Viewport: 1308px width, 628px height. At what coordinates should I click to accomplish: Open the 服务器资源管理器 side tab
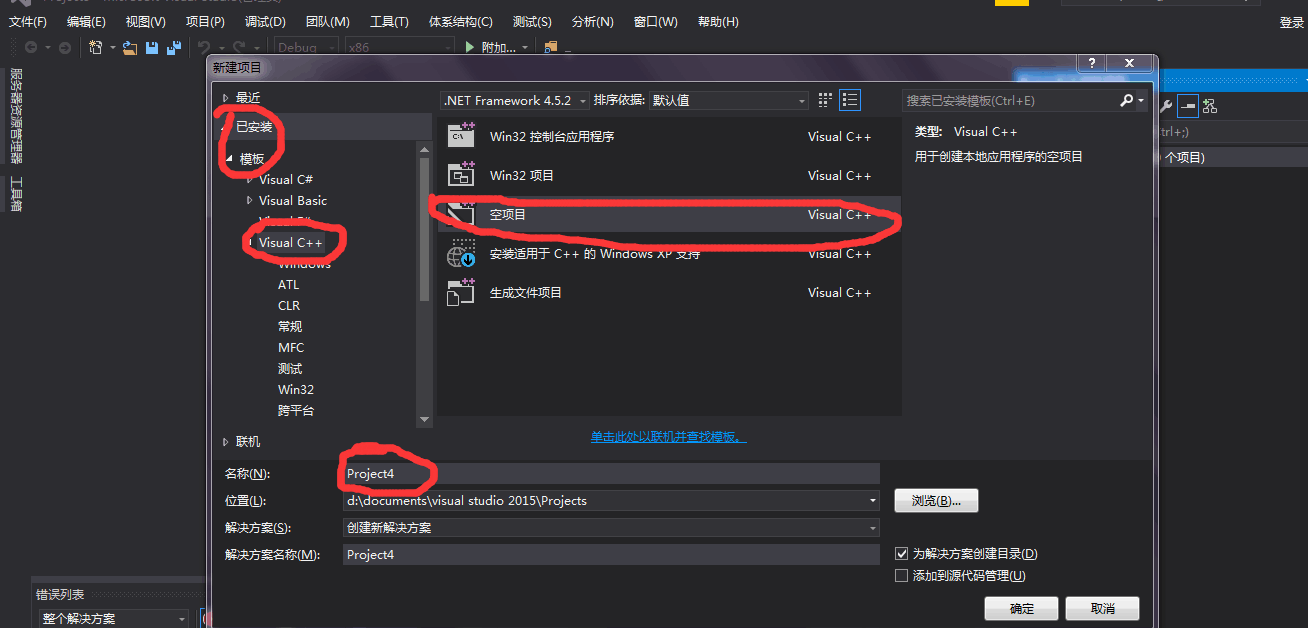[x=15, y=114]
